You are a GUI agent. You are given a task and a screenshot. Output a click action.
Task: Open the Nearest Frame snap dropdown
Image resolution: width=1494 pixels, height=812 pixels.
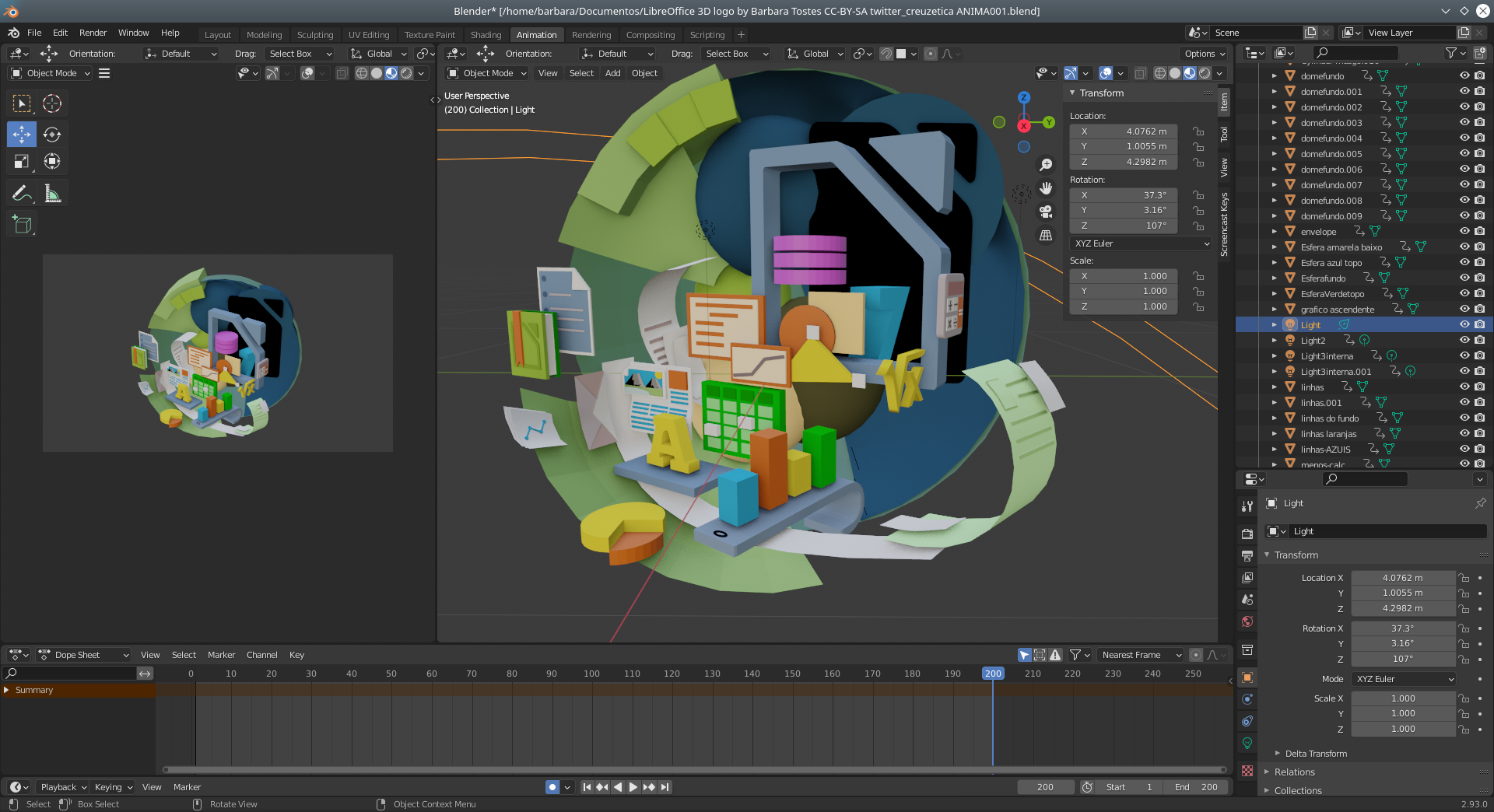pyautogui.click(x=1141, y=655)
